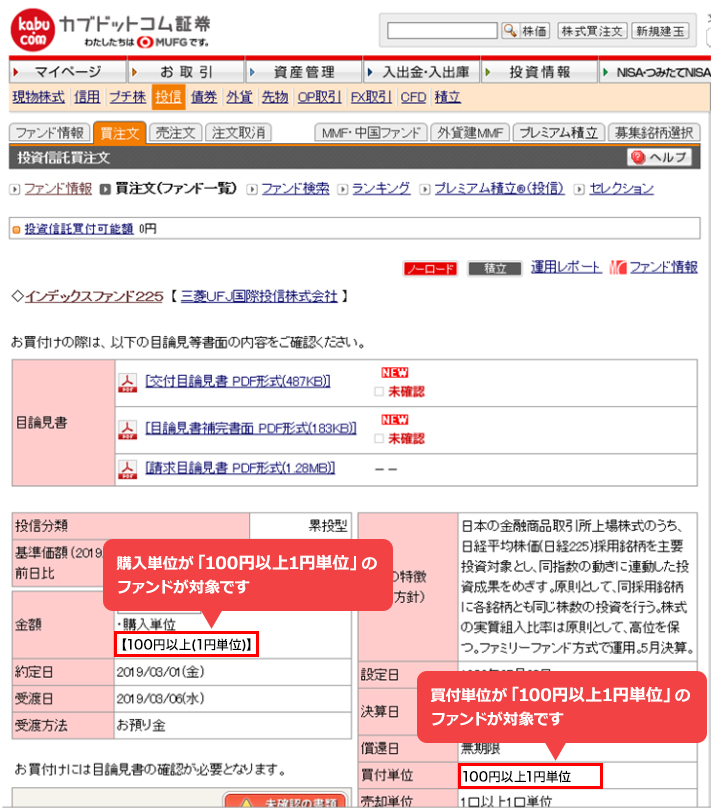Switch to the 売注文 tab
Image resolution: width=720 pixels, height=808 pixels.
coord(176,133)
